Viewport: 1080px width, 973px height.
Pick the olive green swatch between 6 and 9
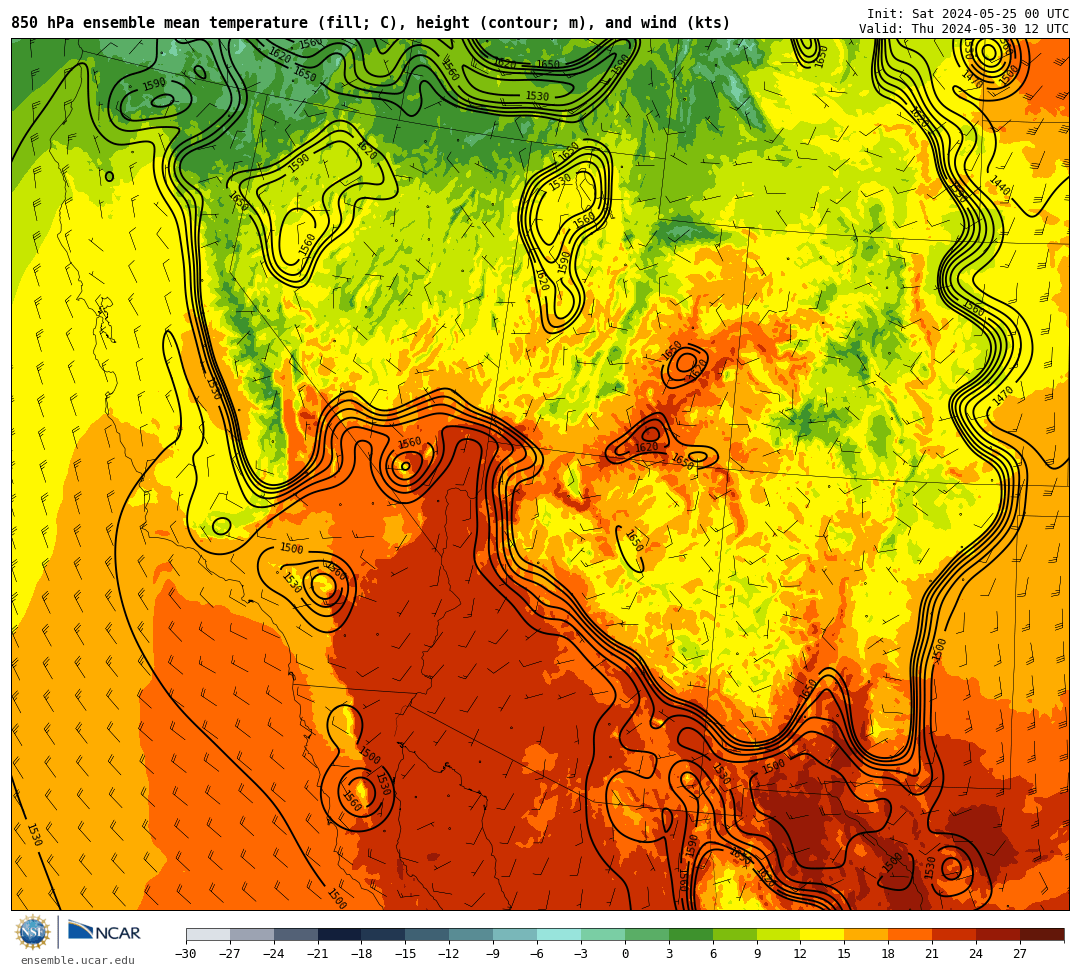tap(735, 934)
